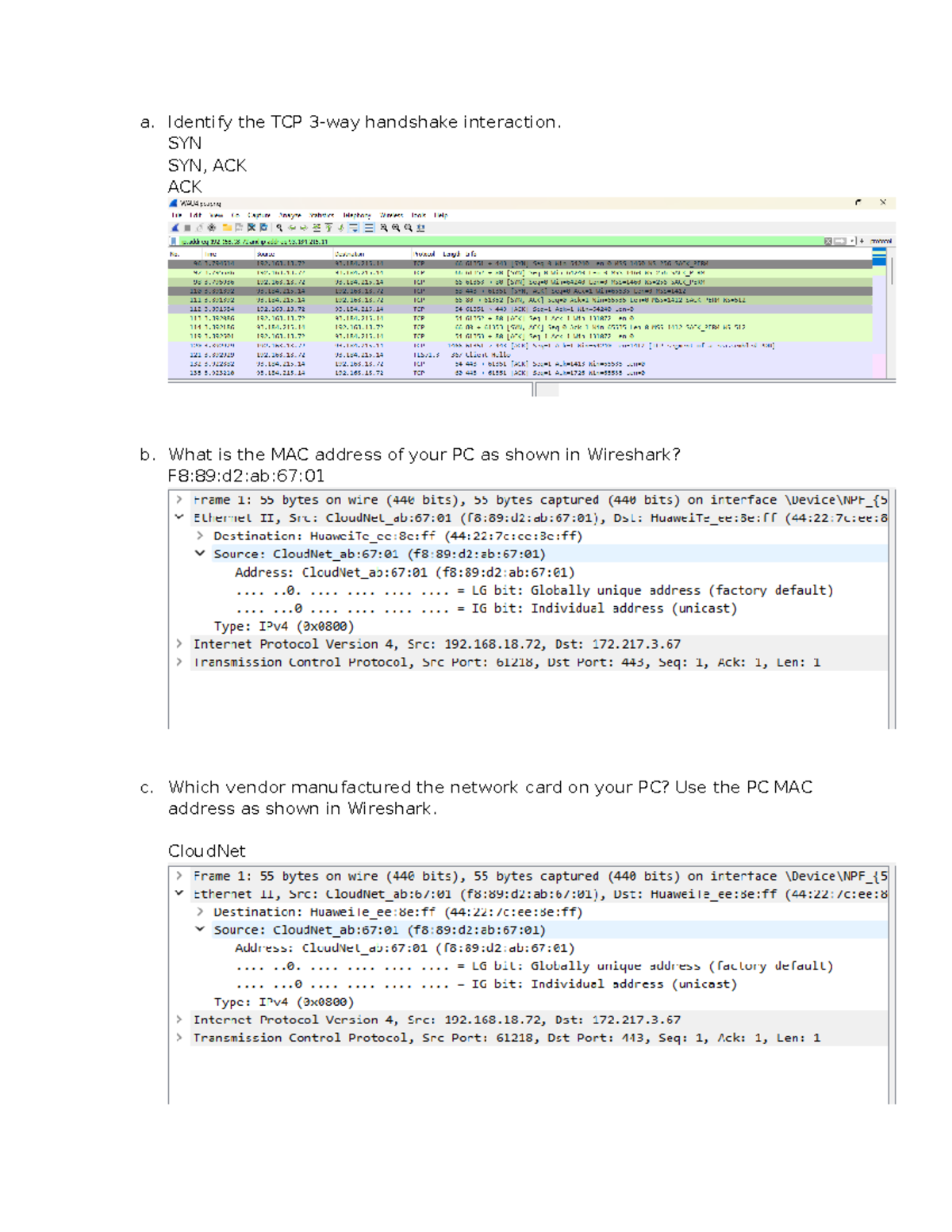952x1232 pixels.
Task: Select Type: IPv4 (0x0800) line in question b panel
Action: click(x=284, y=626)
